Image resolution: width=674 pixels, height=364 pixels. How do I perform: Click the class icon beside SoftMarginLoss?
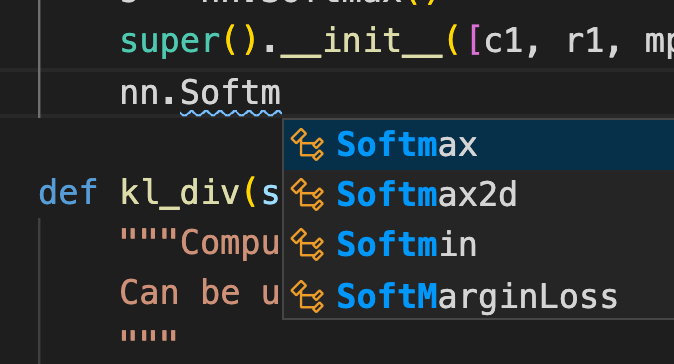coord(307,296)
